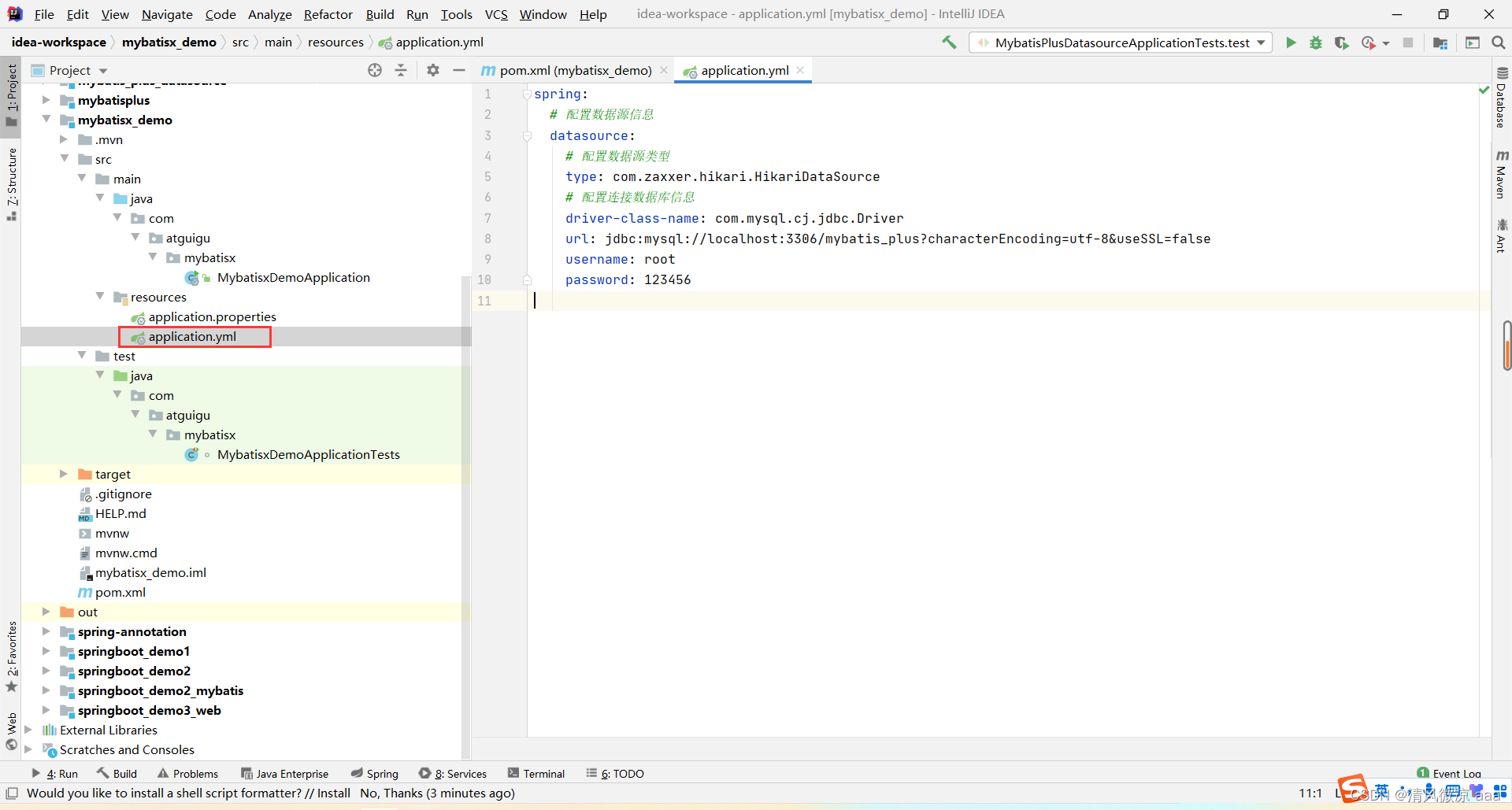
Task: Expand the out folder
Action: pos(46,612)
